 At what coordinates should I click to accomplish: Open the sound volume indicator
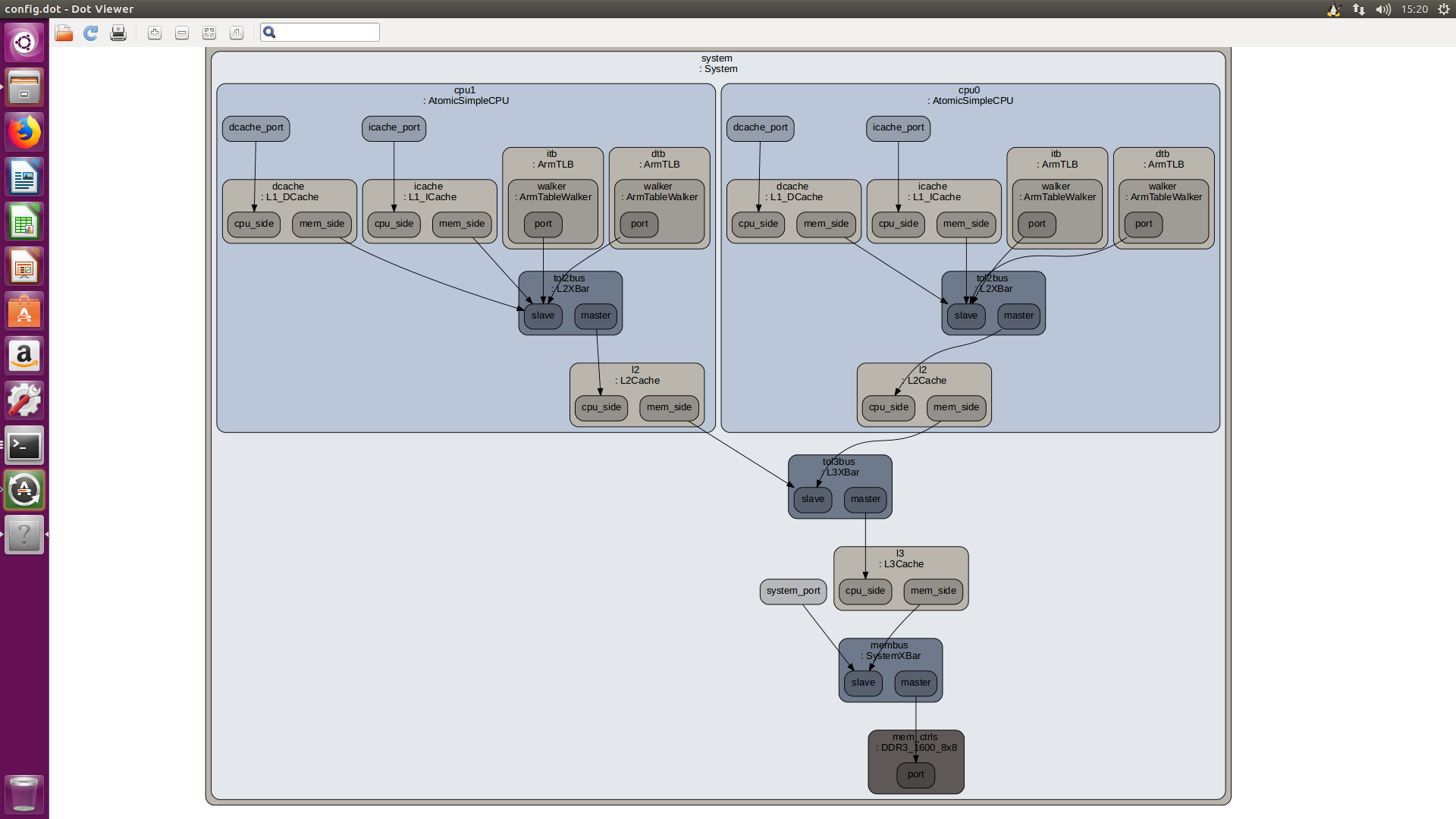pos(1383,9)
